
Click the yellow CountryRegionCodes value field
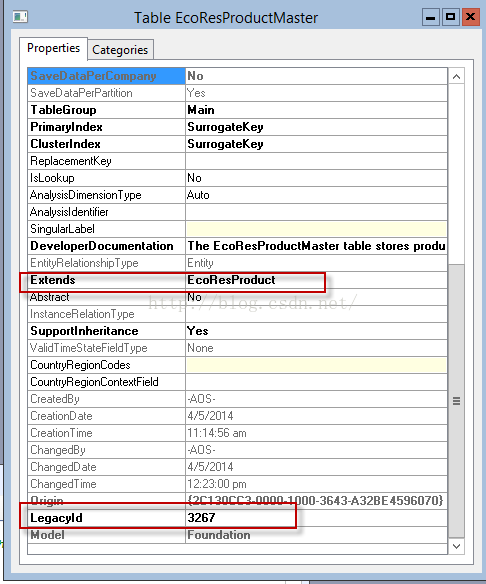pos(316,365)
